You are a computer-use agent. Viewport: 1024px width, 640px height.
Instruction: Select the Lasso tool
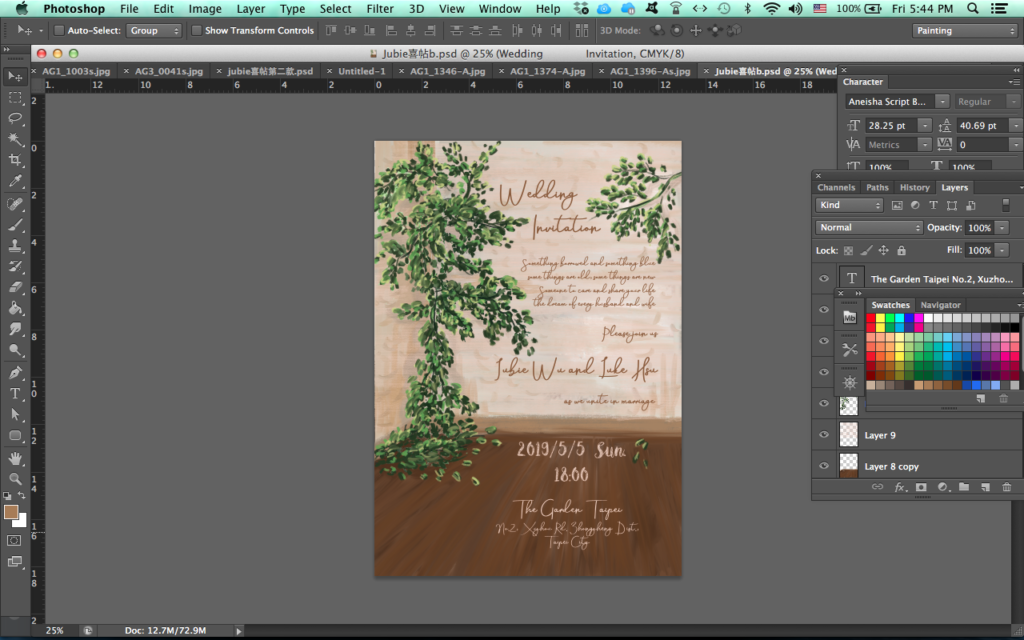(15, 118)
